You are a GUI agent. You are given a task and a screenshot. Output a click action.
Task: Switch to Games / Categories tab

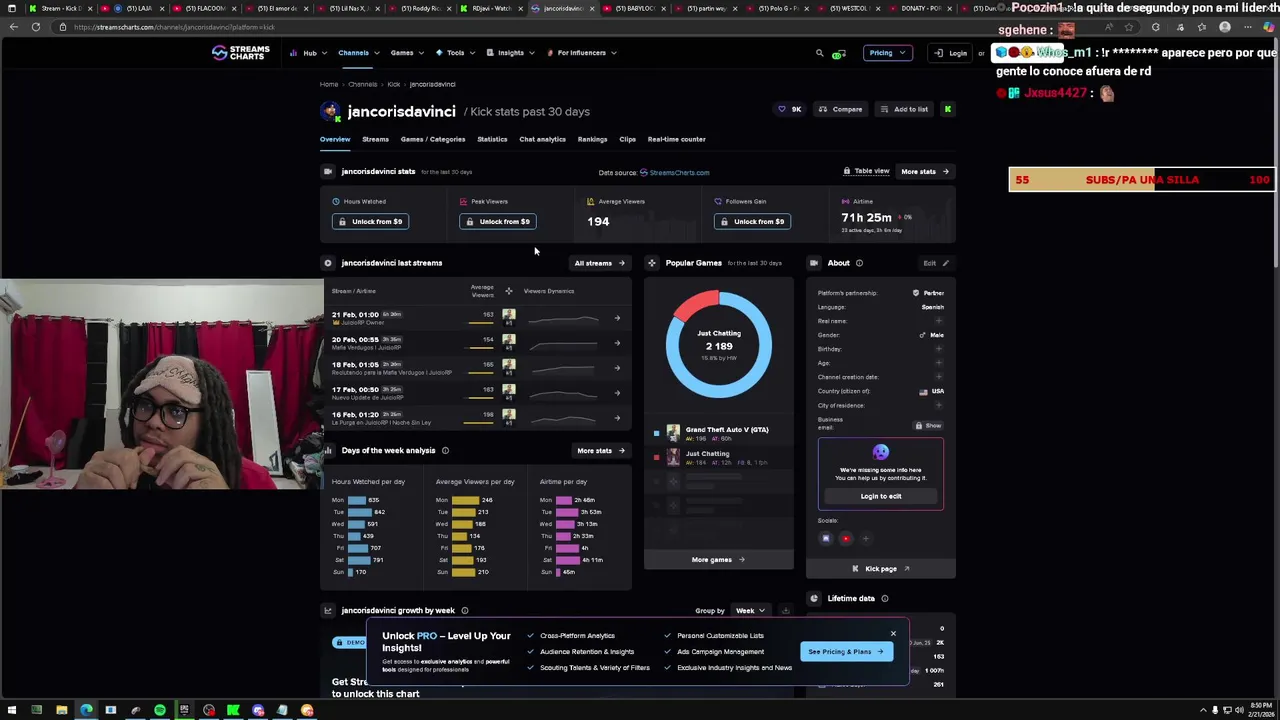433,139
